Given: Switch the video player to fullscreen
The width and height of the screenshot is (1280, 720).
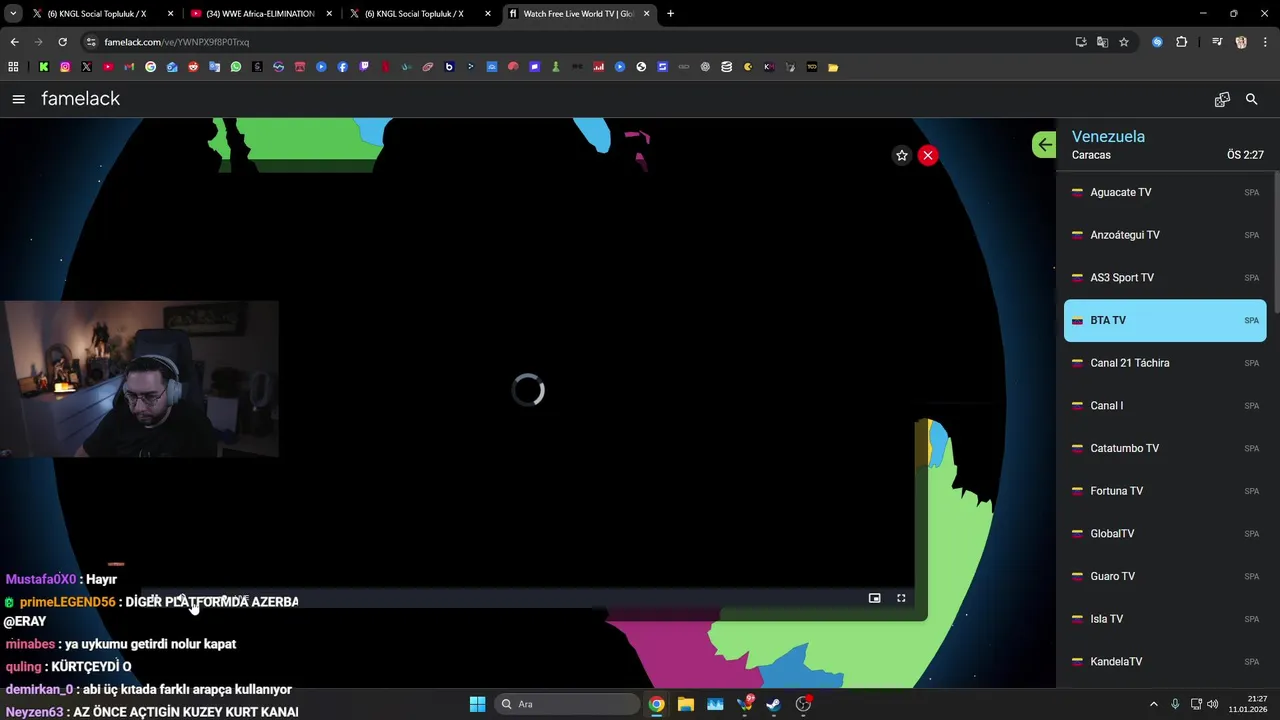Looking at the screenshot, I should pyautogui.click(x=901, y=598).
